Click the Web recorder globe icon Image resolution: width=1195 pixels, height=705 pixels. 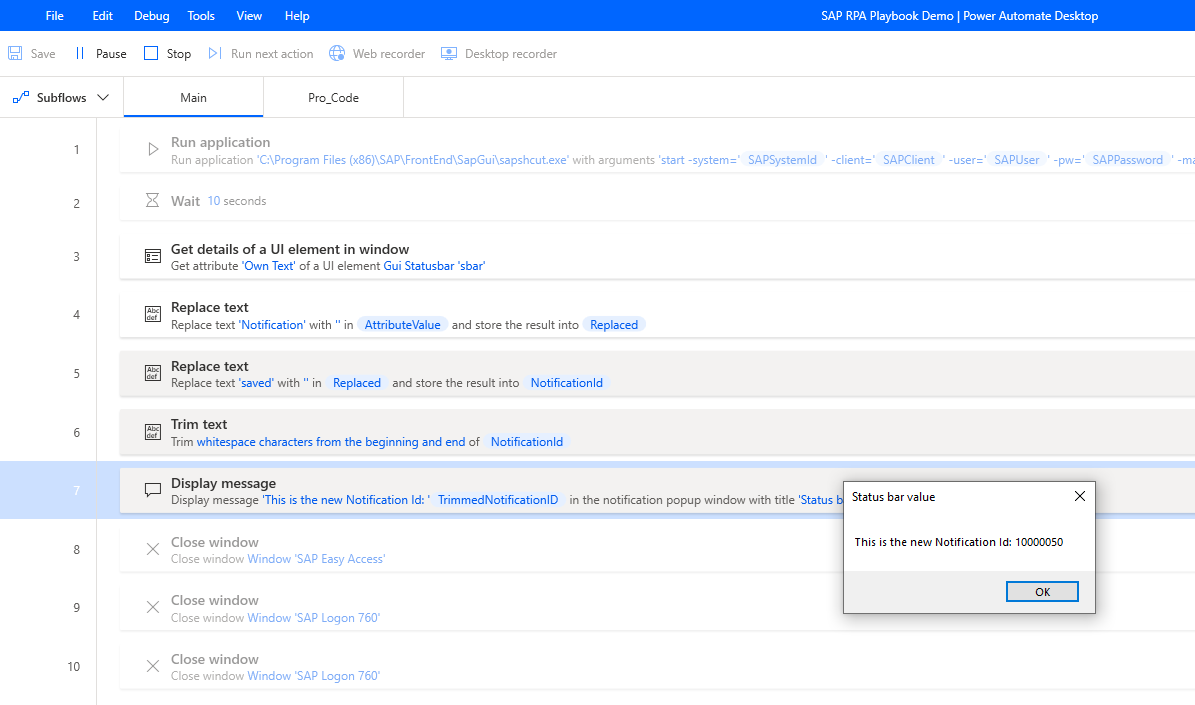pyautogui.click(x=337, y=53)
